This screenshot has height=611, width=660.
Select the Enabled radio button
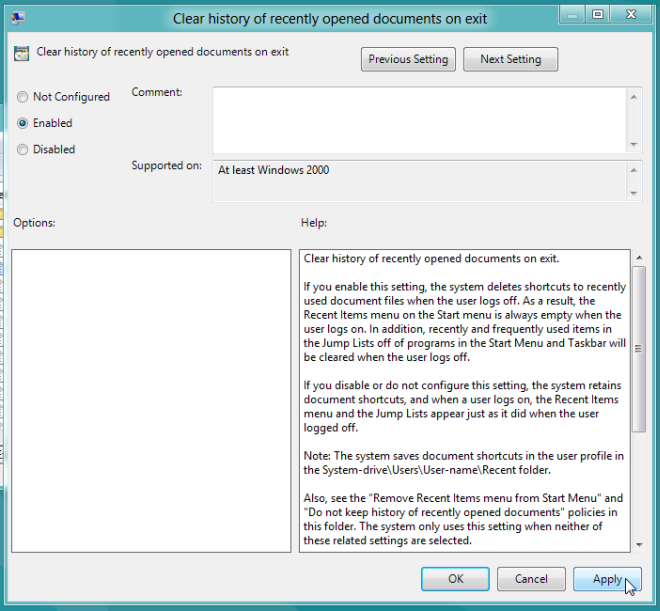[x=22, y=123]
